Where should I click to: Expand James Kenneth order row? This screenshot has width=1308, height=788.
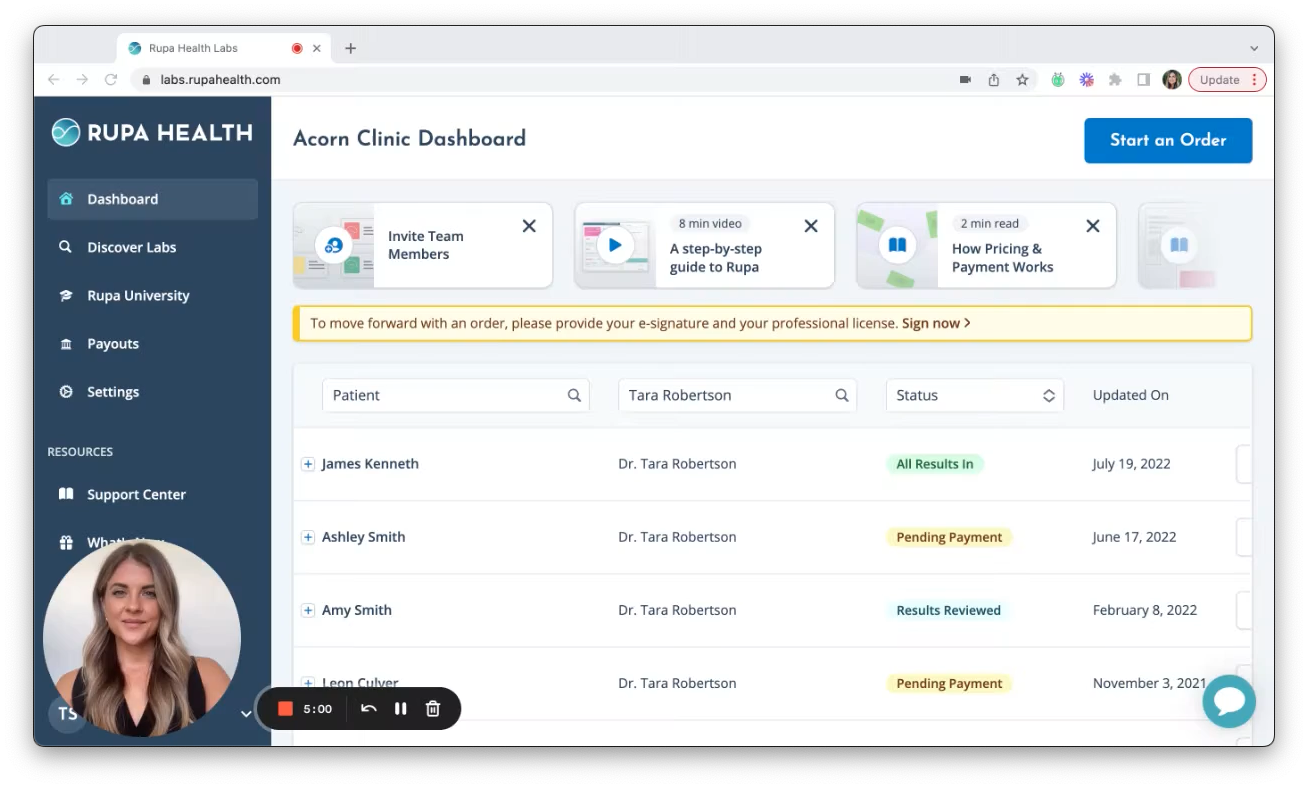(x=308, y=464)
